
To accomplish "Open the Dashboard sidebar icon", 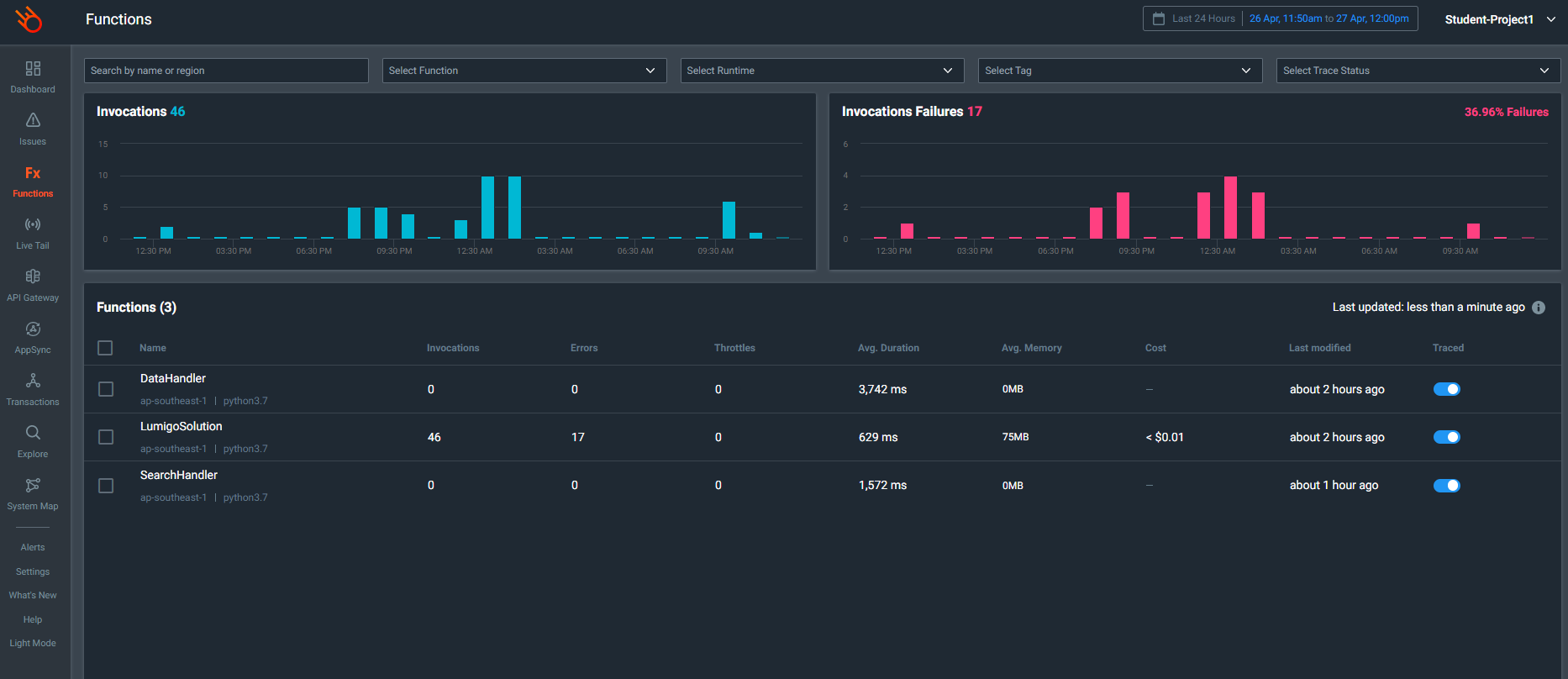I will point(33,68).
